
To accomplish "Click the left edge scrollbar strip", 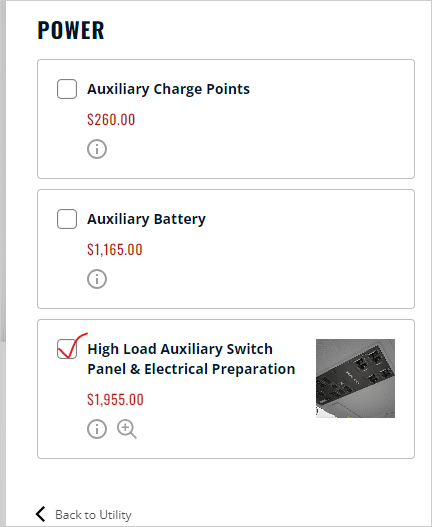I will (3, 171).
